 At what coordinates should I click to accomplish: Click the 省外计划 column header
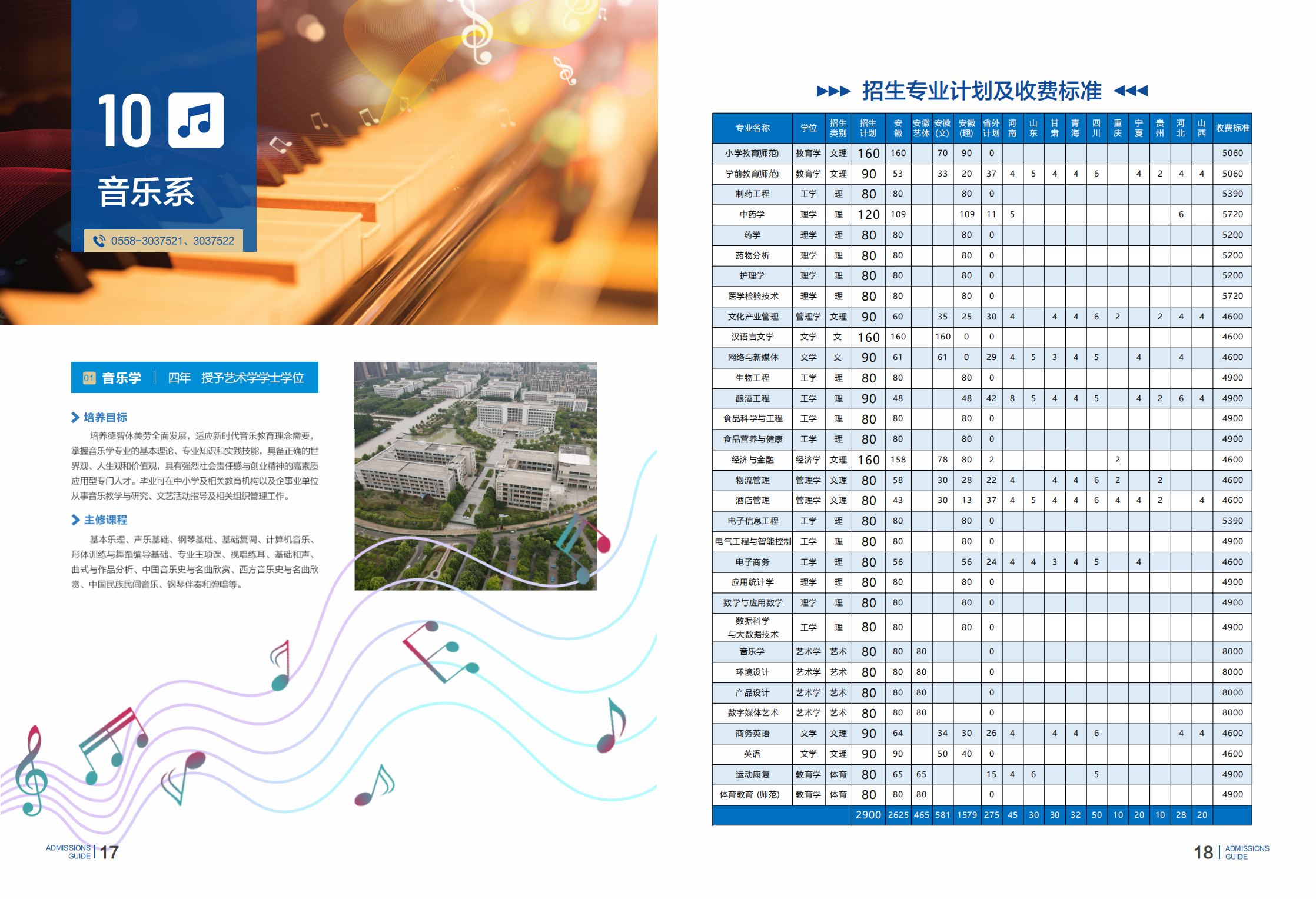pos(991,128)
